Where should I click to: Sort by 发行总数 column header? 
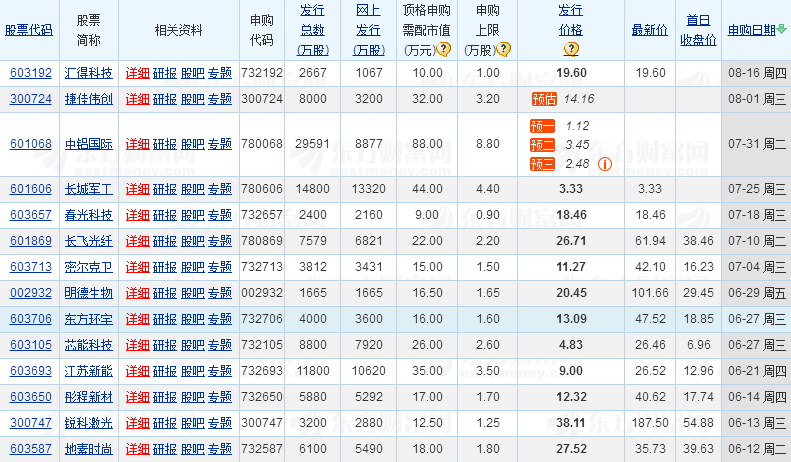(313, 30)
